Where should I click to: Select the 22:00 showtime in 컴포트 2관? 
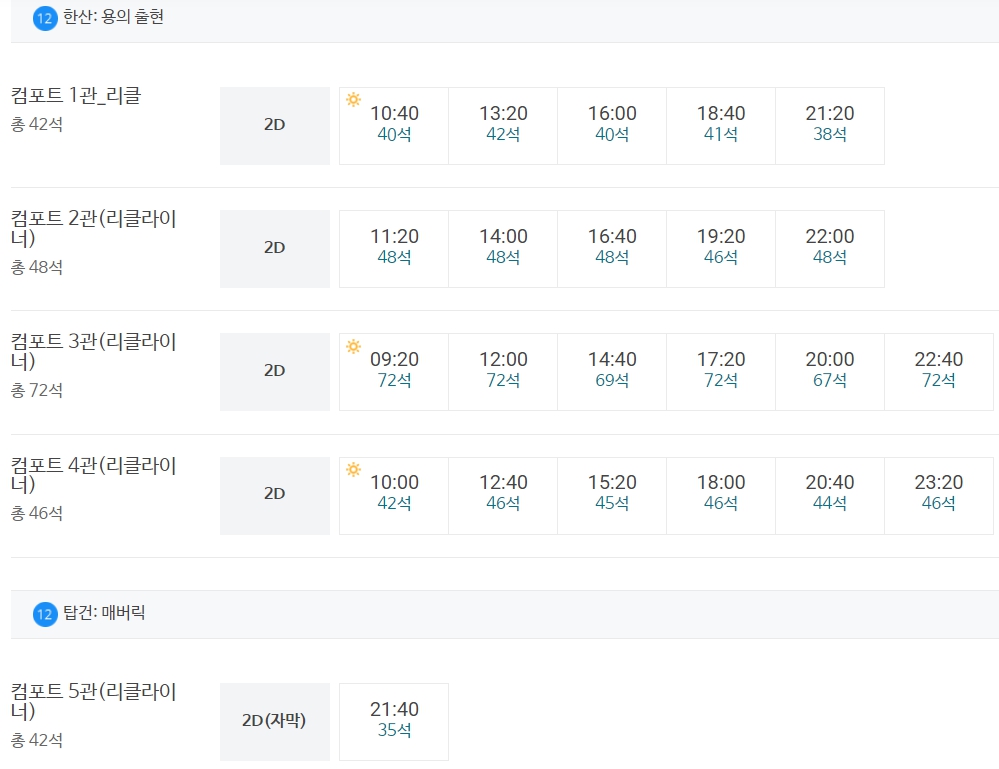click(830, 249)
